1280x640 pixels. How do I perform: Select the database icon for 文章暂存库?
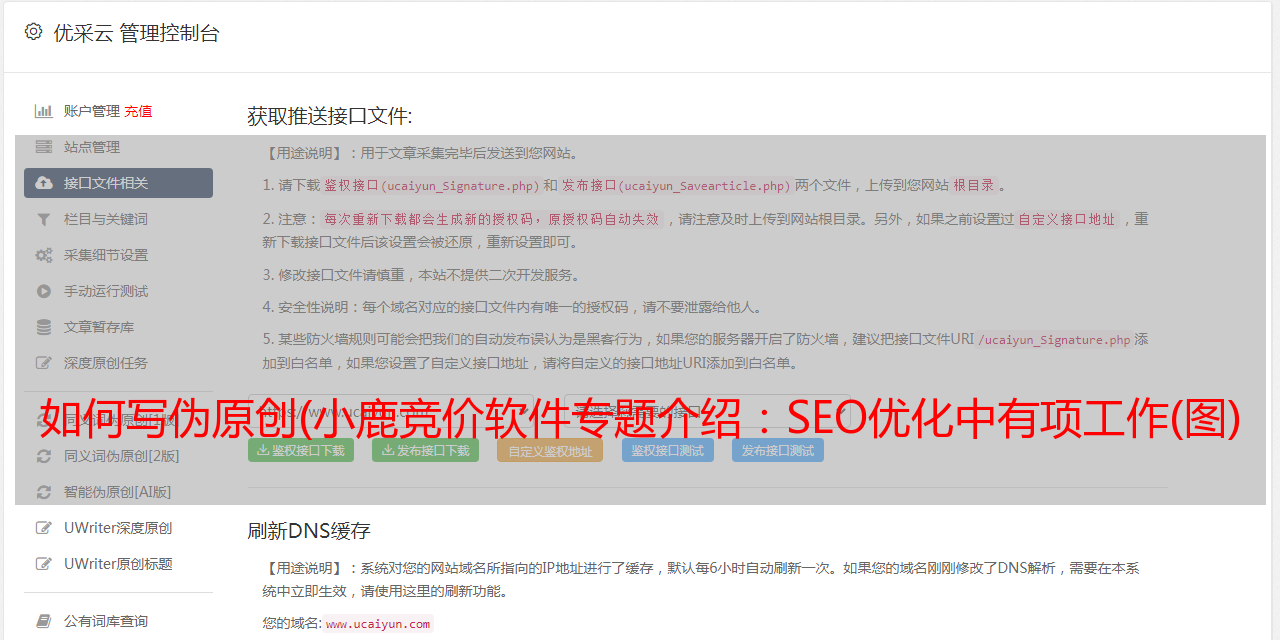[44, 327]
